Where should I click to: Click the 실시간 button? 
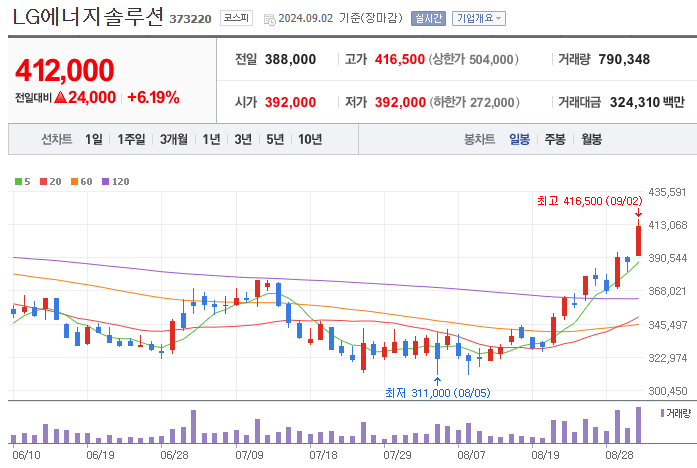click(428, 18)
